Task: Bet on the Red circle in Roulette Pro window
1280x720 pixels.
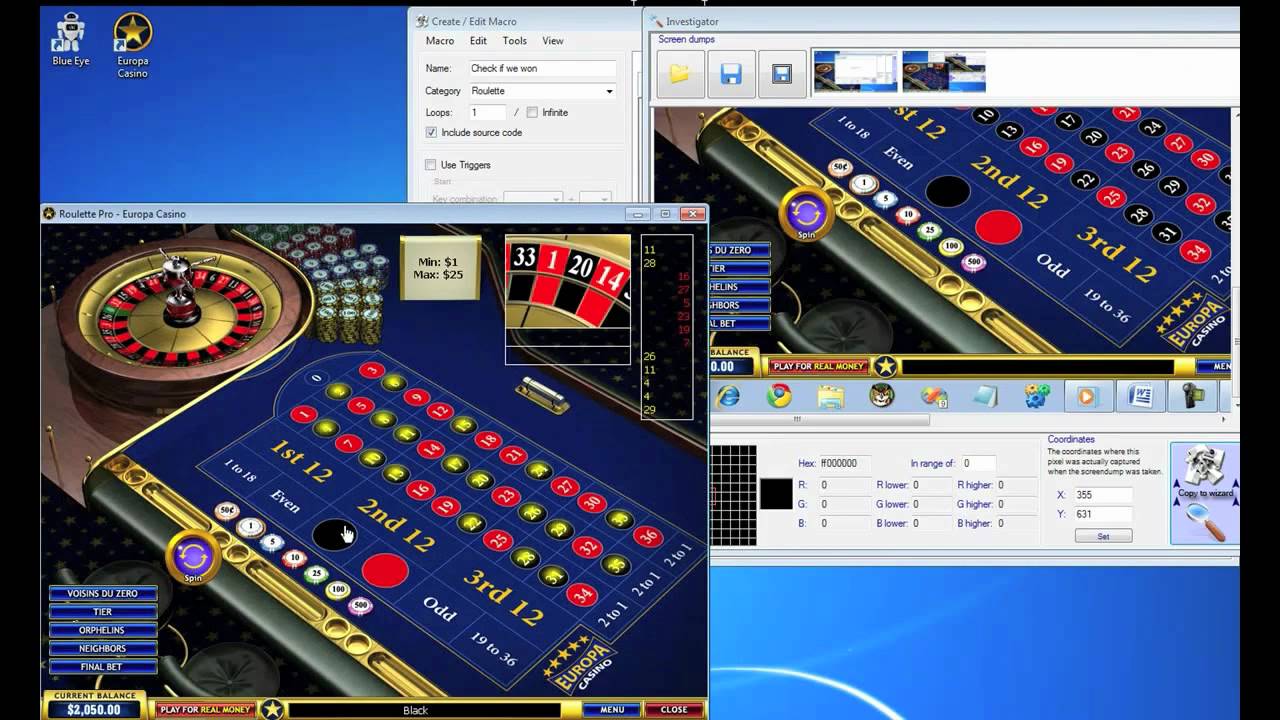Action: (x=385, y=570)
